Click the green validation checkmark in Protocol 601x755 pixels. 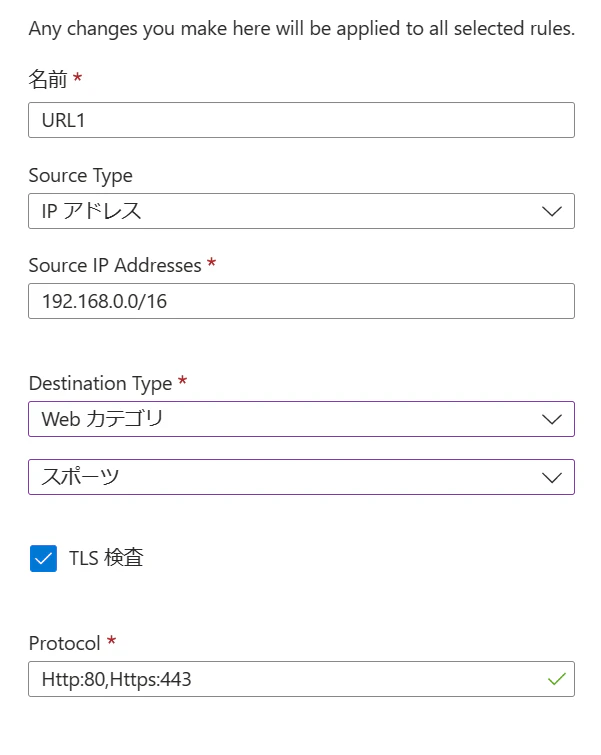click(557, 679)
